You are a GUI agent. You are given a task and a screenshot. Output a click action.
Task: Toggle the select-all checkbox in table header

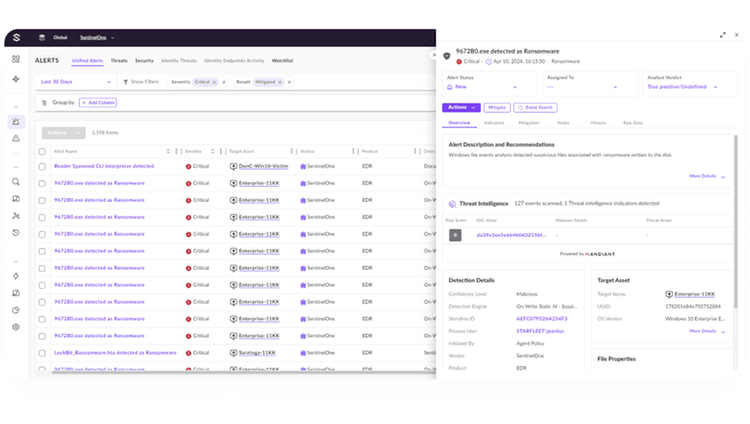click(x=42, y=151)
